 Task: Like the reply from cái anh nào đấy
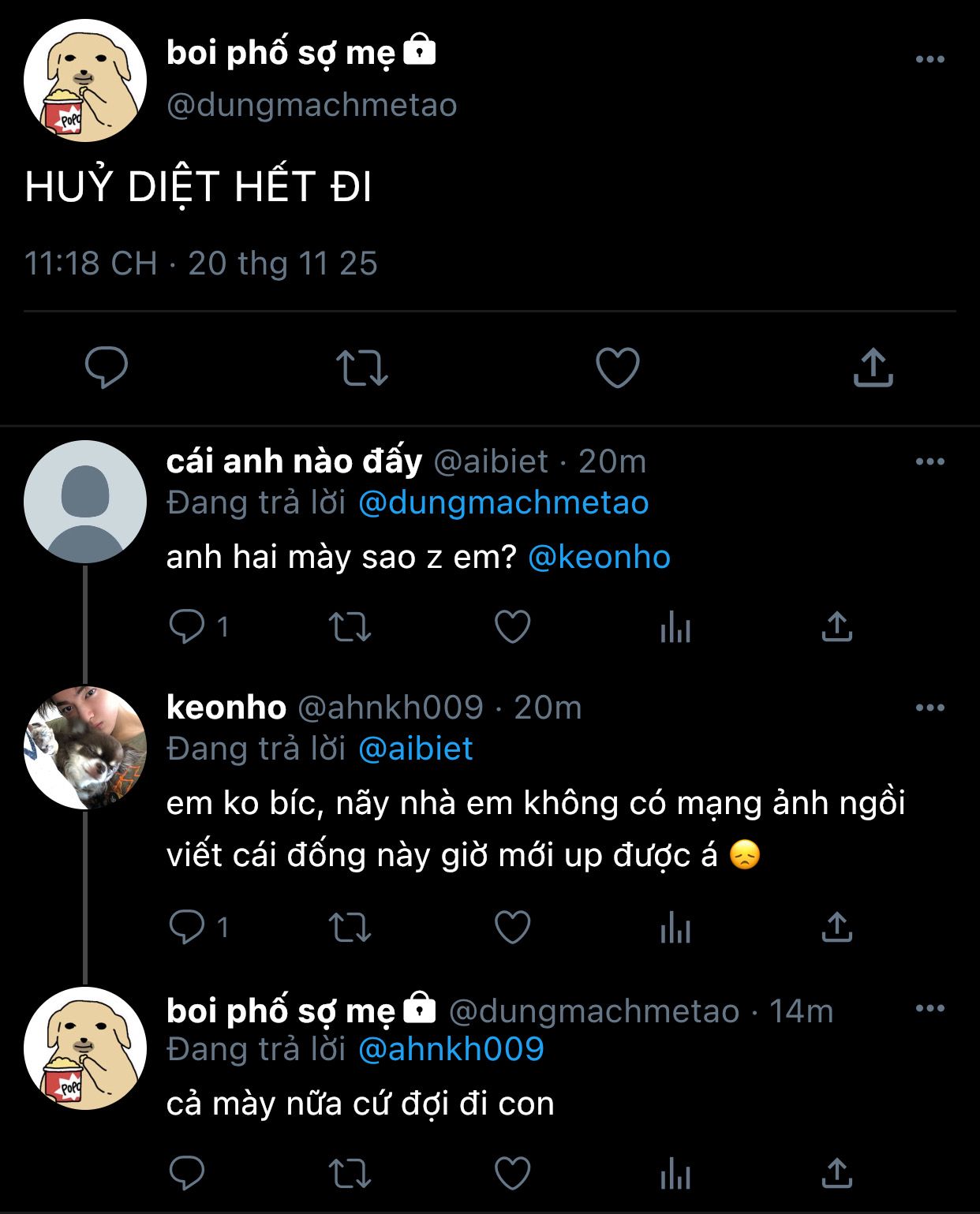[x=512, y=627]
